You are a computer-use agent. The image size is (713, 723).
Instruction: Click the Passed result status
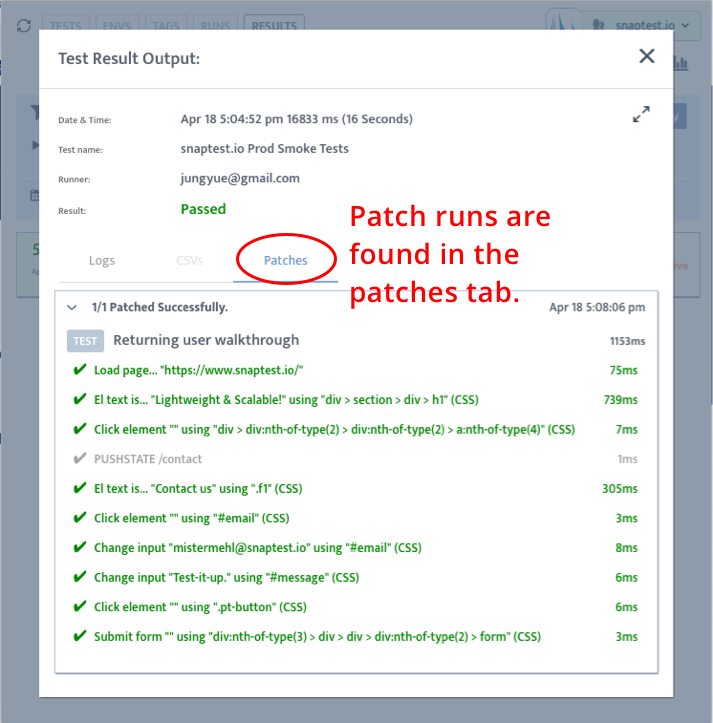[203, 209]
